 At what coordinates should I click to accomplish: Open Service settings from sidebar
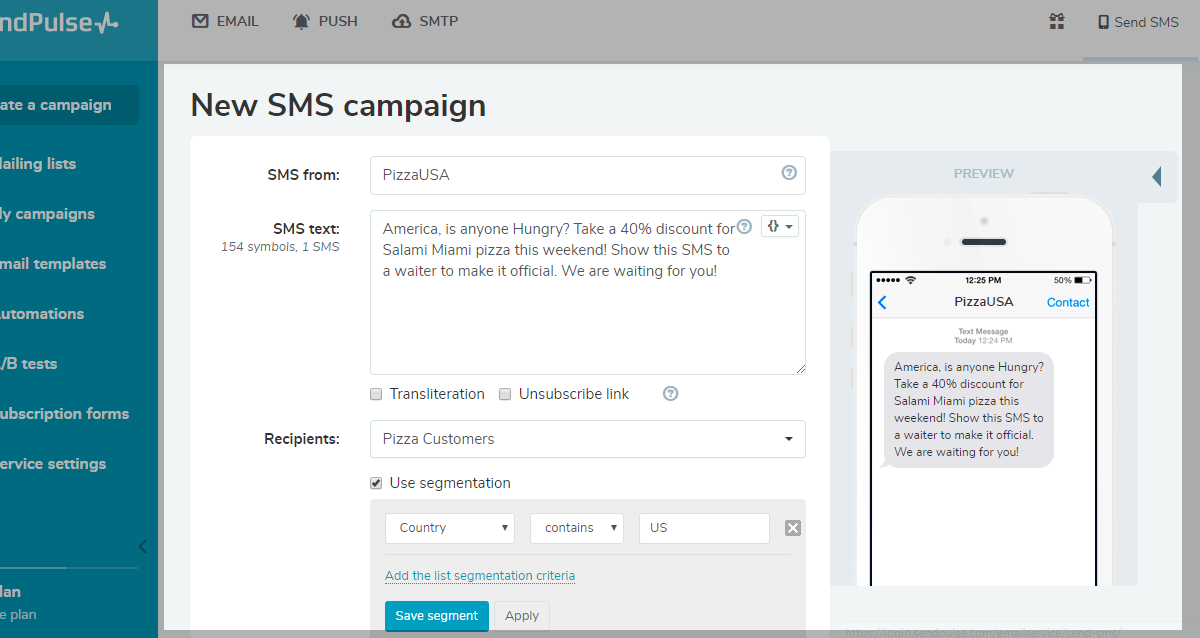pyautogui.click(x=52, y=463)
